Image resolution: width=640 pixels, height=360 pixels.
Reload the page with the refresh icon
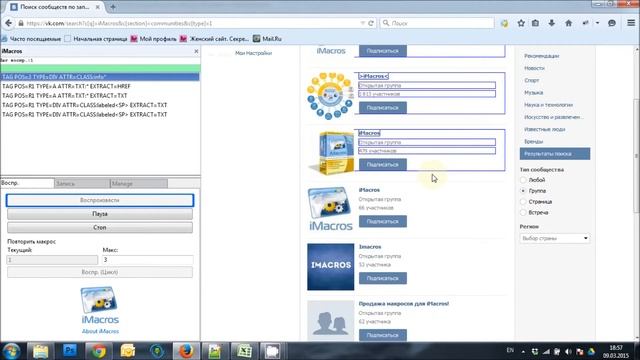pyautogui.click(x=371, y=23)
